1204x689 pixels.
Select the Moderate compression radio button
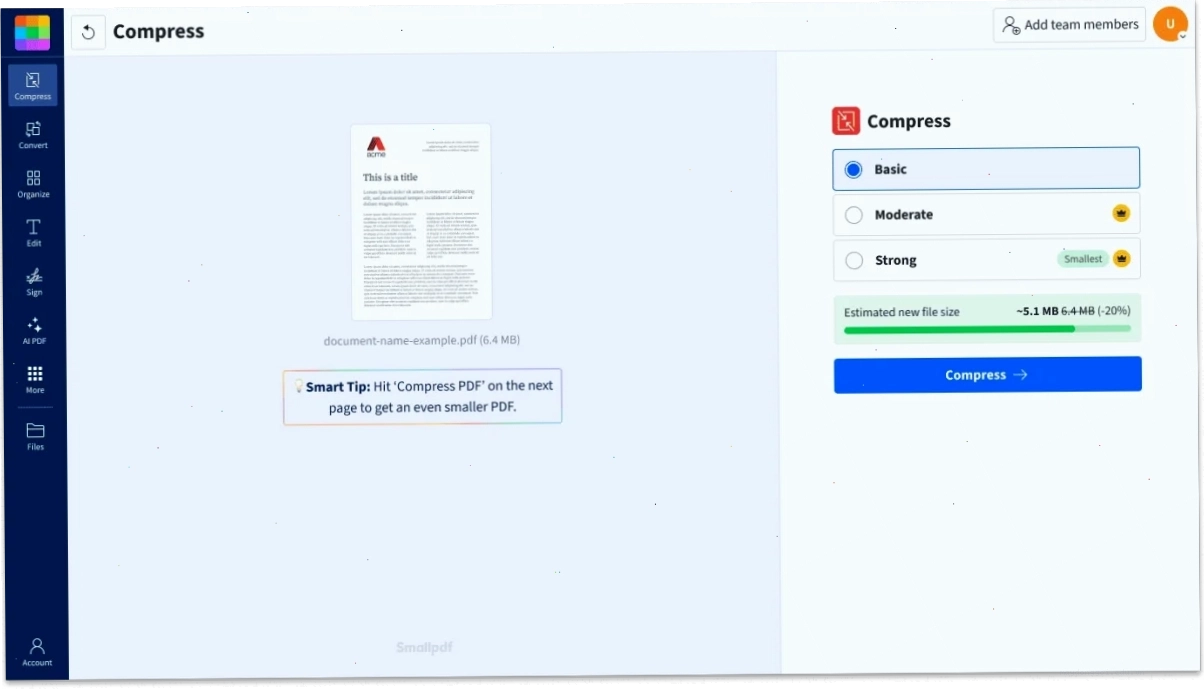(854, 215)
